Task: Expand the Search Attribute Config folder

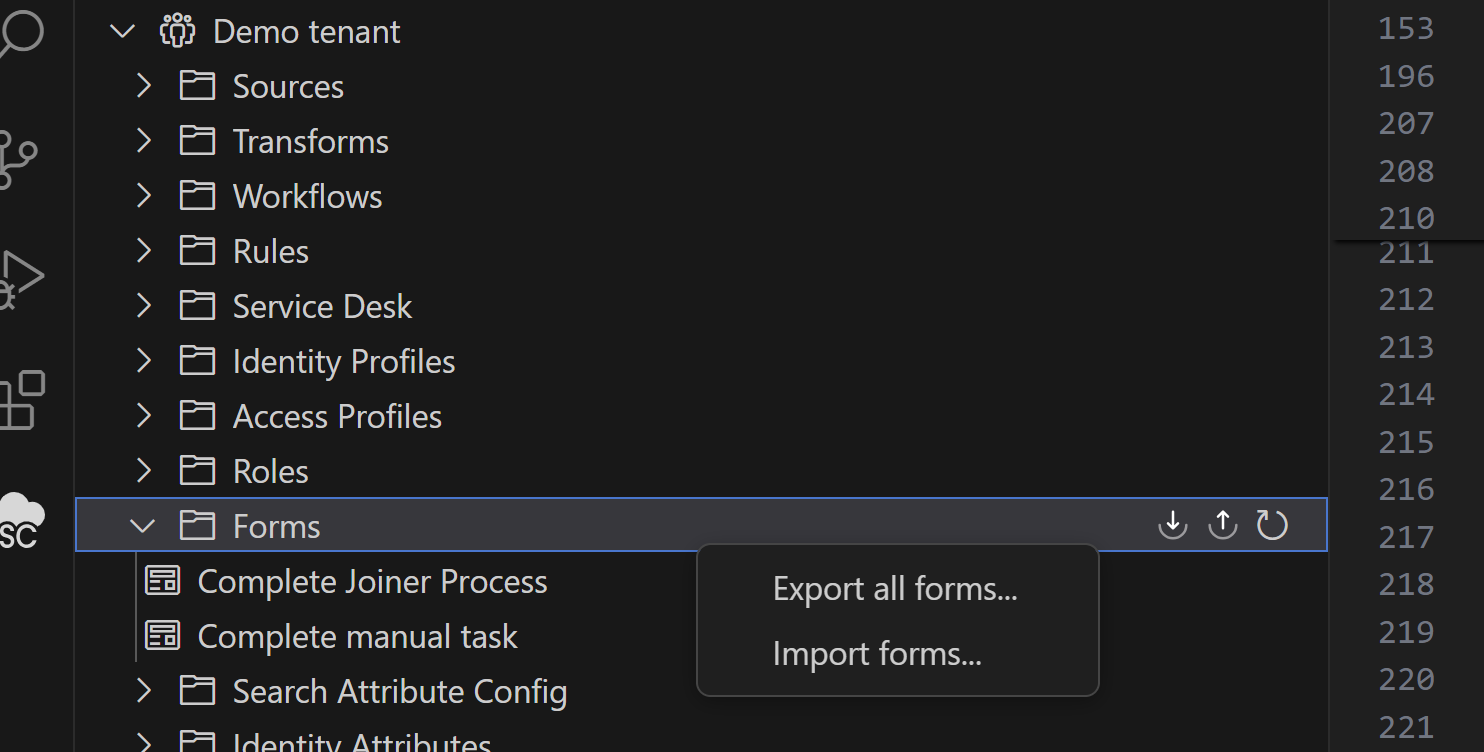Action: point(144,691)
